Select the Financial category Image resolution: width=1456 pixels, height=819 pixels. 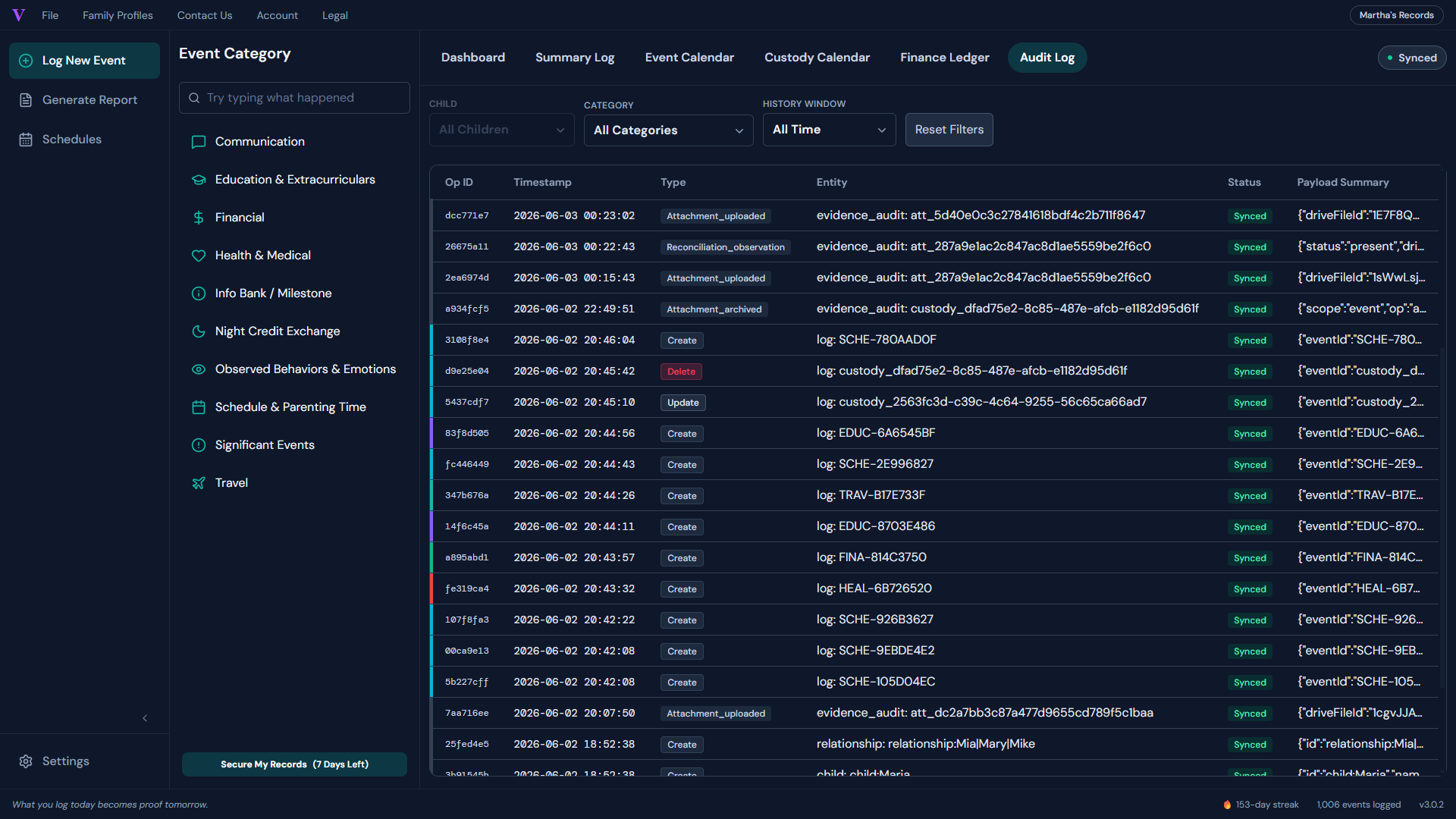(x=294, y=218)
